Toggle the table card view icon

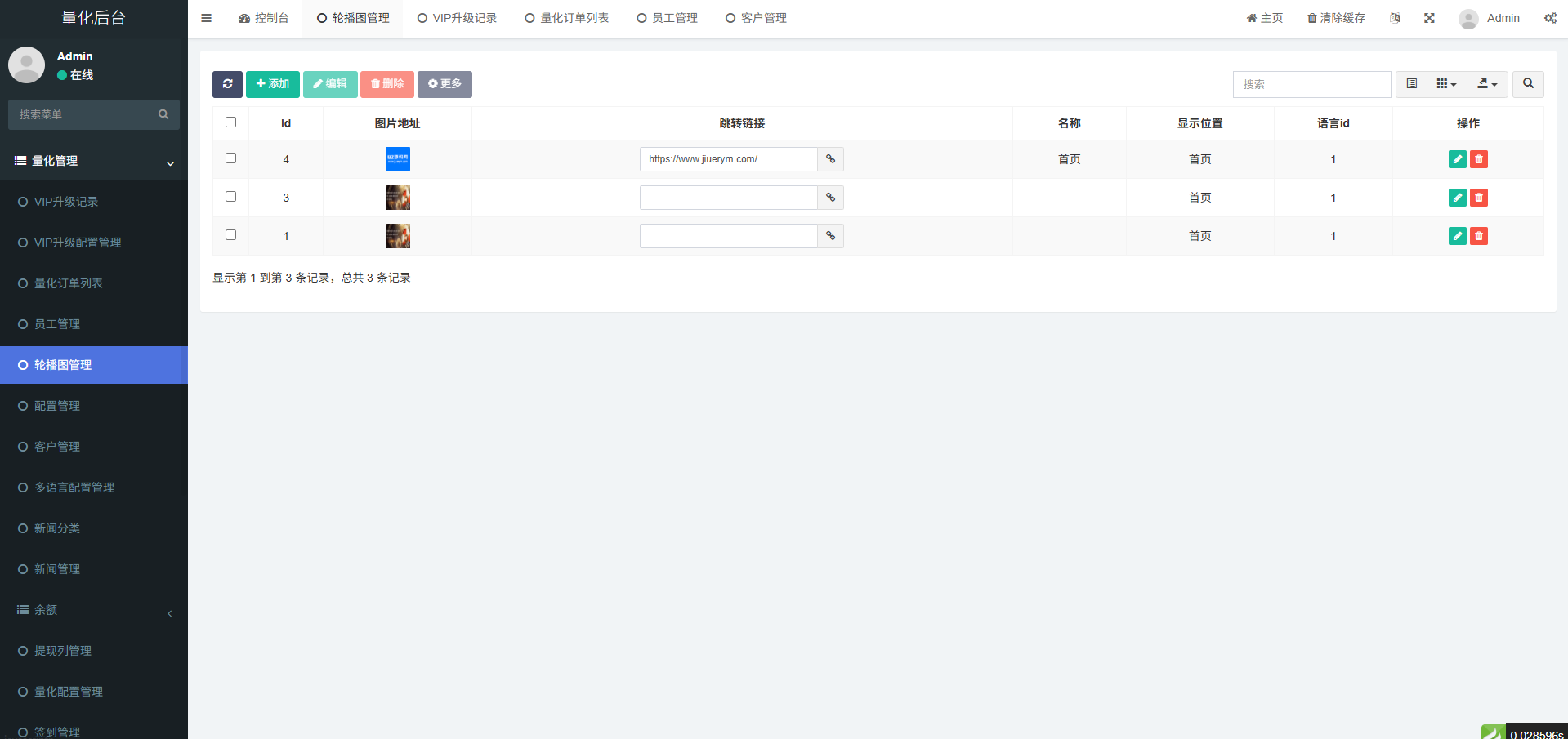point(1411,84)
